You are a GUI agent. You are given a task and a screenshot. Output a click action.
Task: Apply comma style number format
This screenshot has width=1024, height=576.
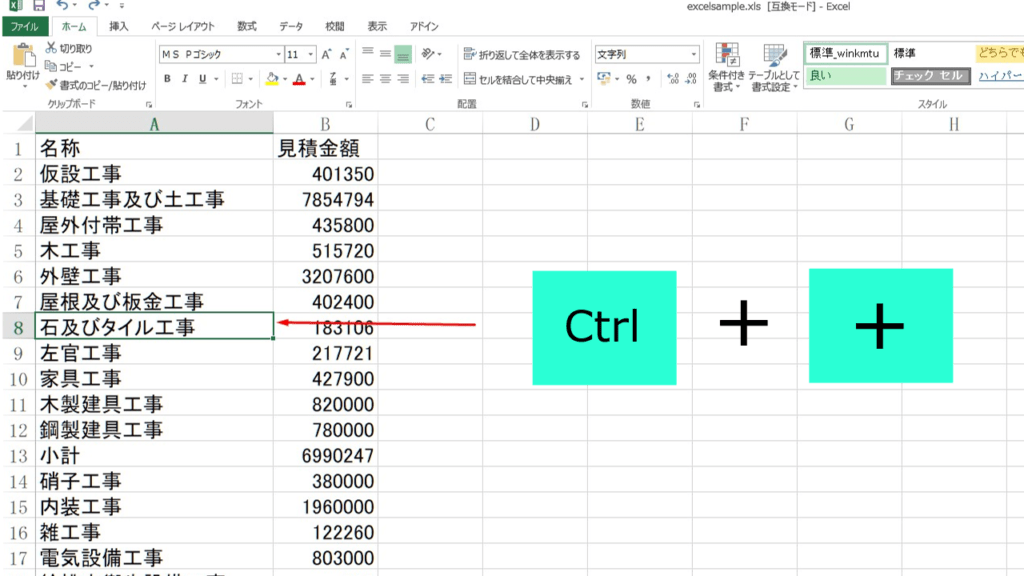pos(648,79)
